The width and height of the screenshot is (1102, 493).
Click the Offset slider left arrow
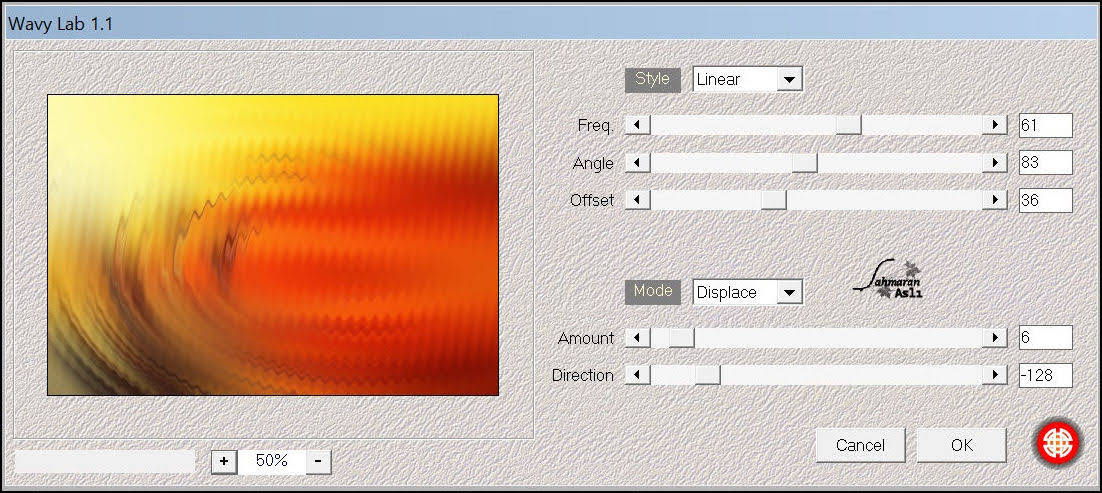coord(637,200)
